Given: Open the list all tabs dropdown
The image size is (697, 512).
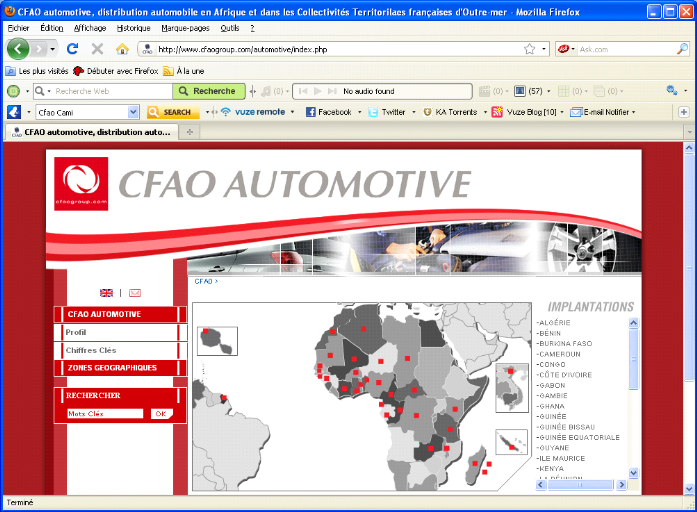Looking at the screenshot, I should click(689, 132).
